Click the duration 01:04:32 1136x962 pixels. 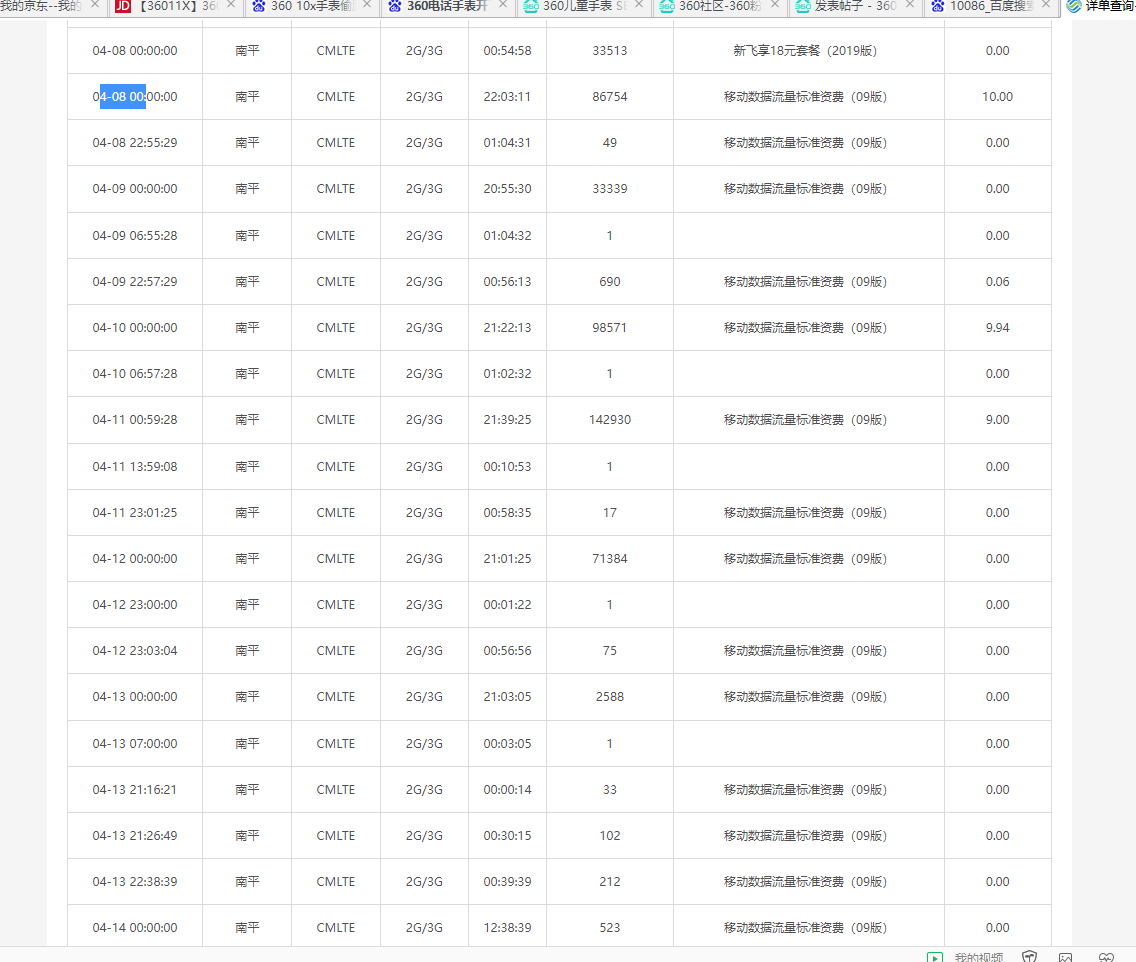(x=507, y=235)
